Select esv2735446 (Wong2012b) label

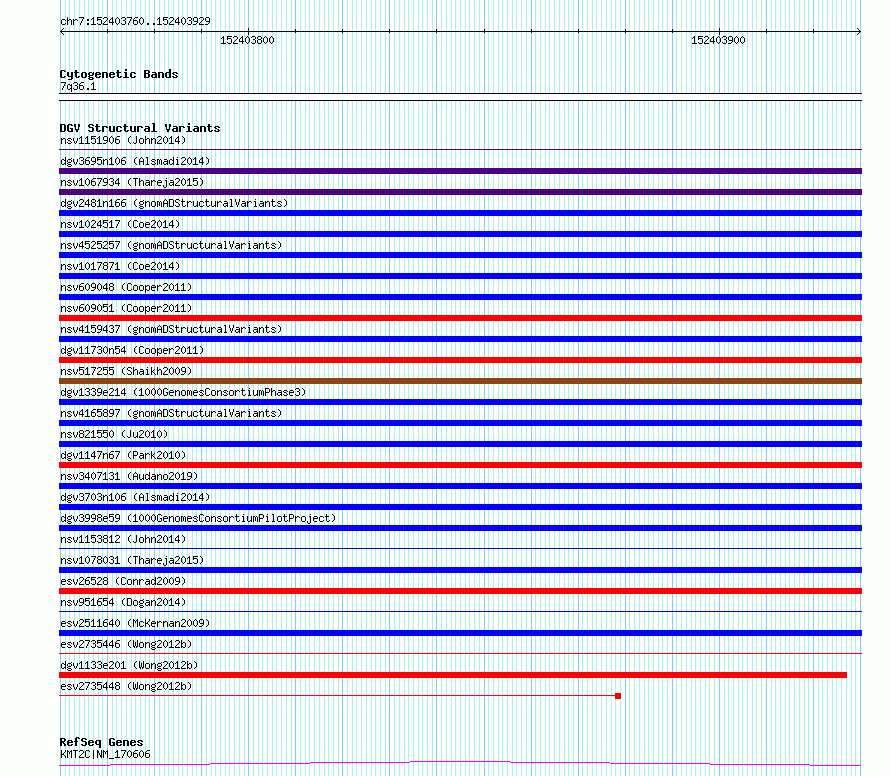click(x=126, y=644)
